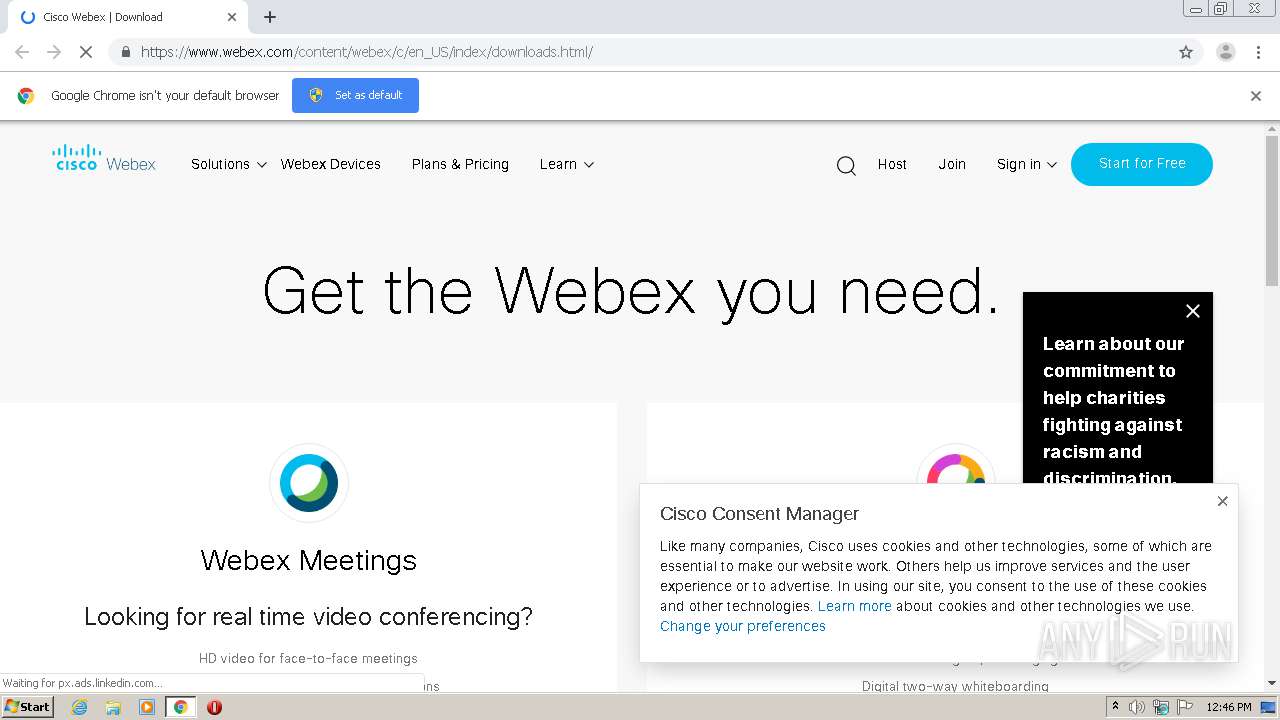Click the Start for Free button
The width and height of the screenshot is (1280, 720).
pos(1142,164)
